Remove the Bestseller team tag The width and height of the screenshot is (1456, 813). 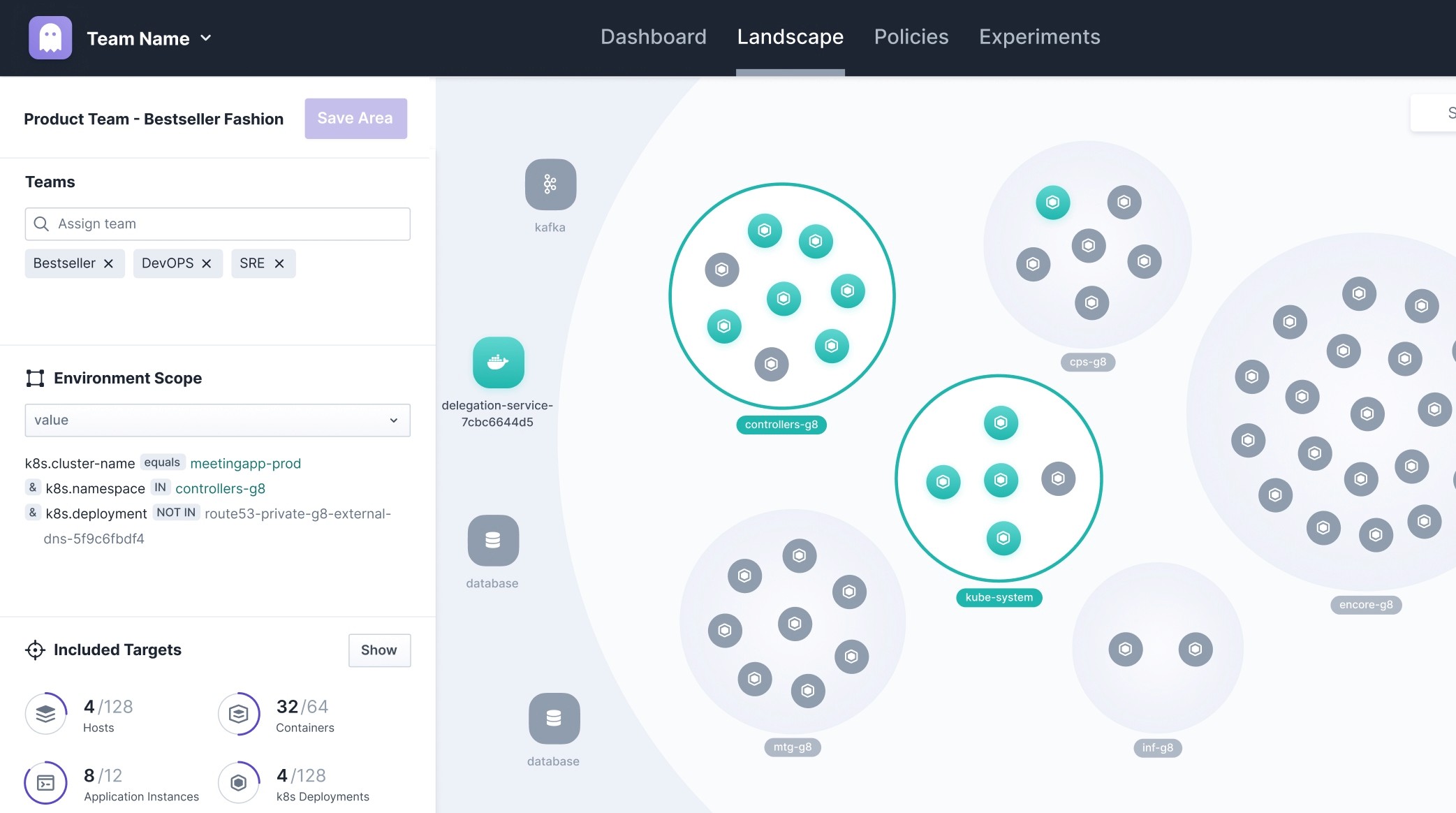pos(108,263)
